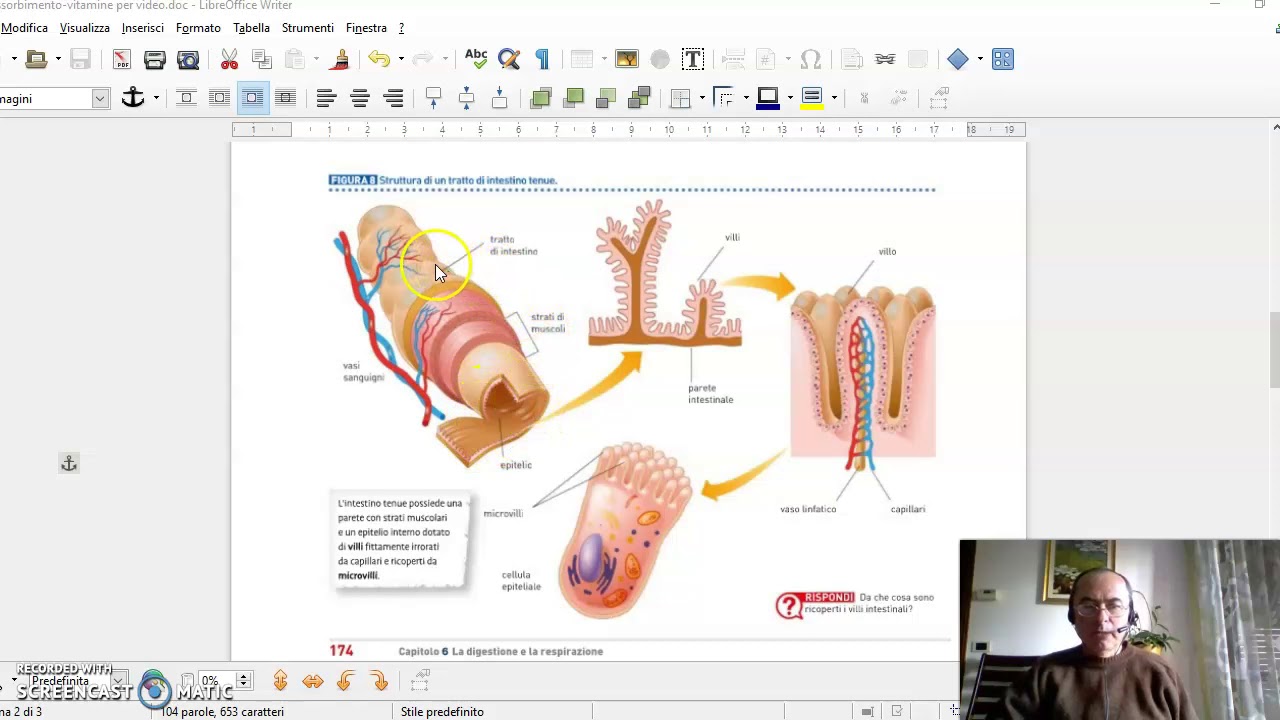Click the Export as PDF icon
Screen dimensions: 1280x720
(x=121, y=60)
